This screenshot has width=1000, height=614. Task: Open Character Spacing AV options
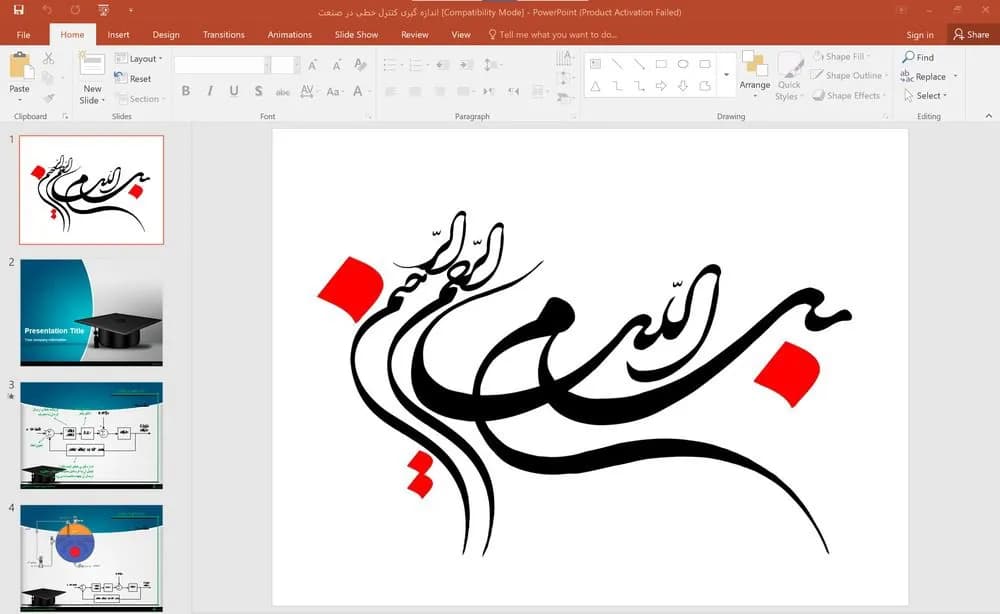pyautogui.click(x=308, y=91)
